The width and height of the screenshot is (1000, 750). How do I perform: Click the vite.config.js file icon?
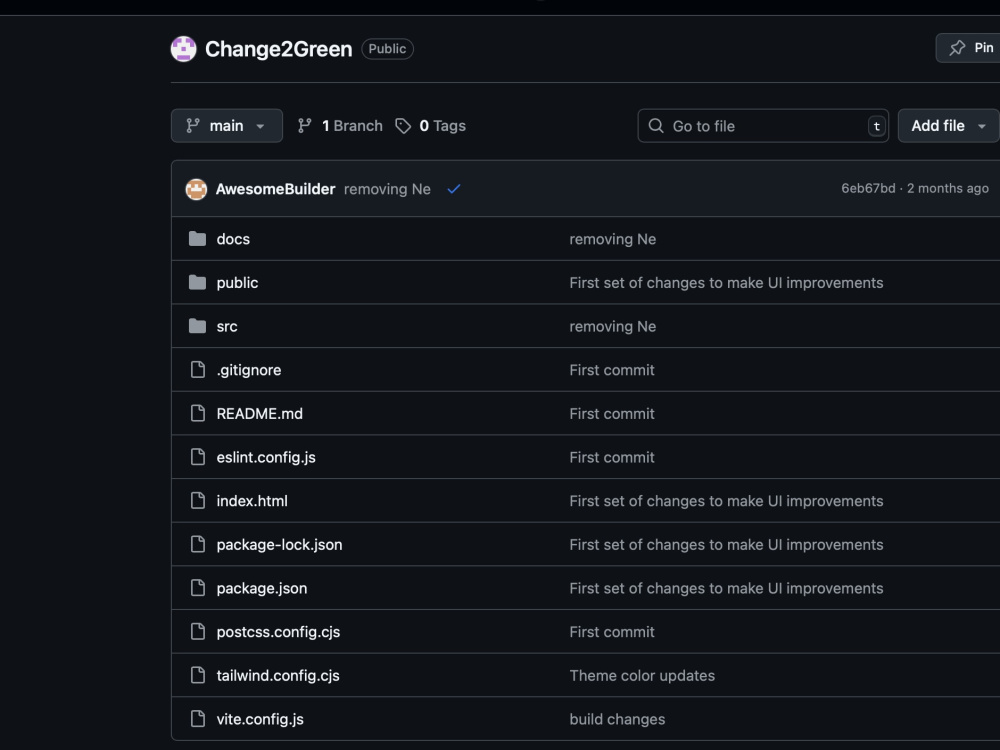coord(198,719)
